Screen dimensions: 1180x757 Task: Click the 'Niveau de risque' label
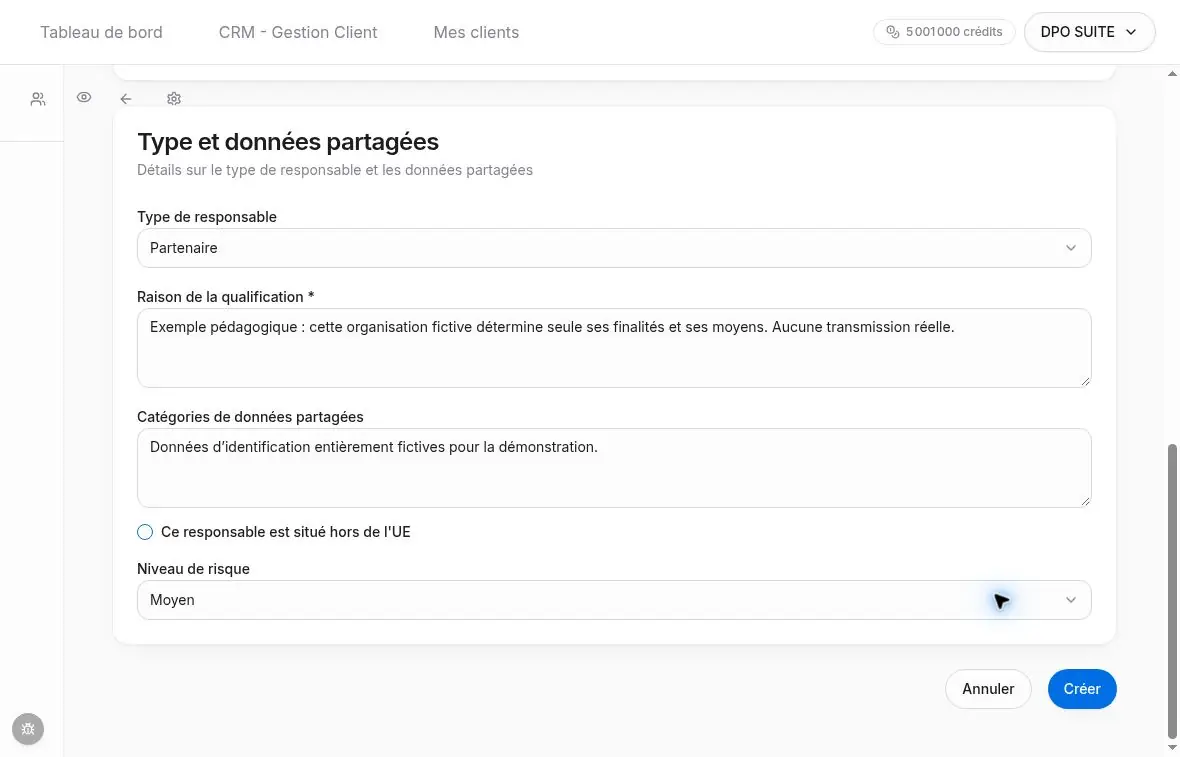(193, 569)
